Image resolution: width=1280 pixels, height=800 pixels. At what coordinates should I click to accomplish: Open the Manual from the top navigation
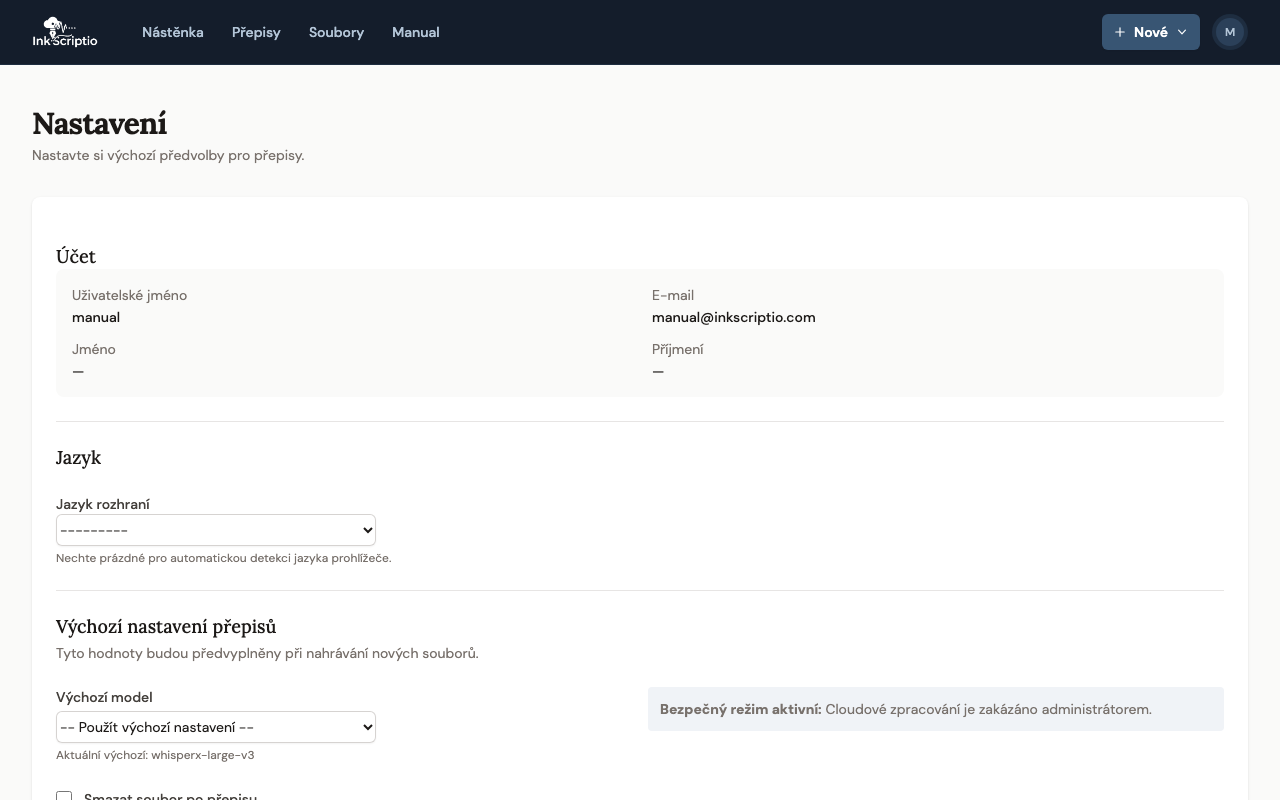(x=415, y=32)
